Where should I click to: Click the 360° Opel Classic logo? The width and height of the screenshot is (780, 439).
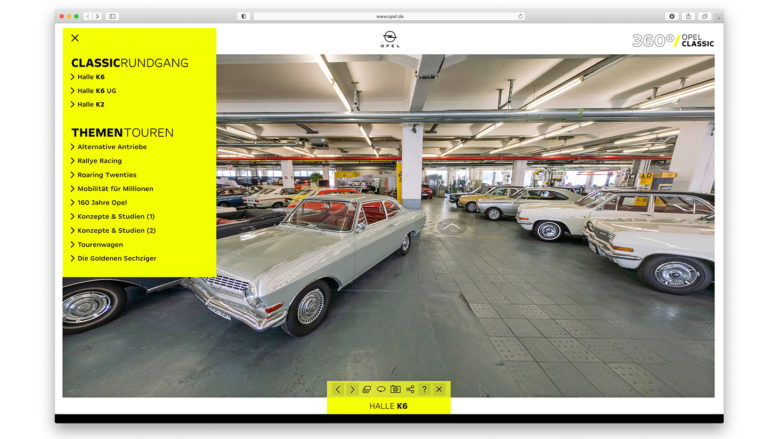tap(673, 40)
